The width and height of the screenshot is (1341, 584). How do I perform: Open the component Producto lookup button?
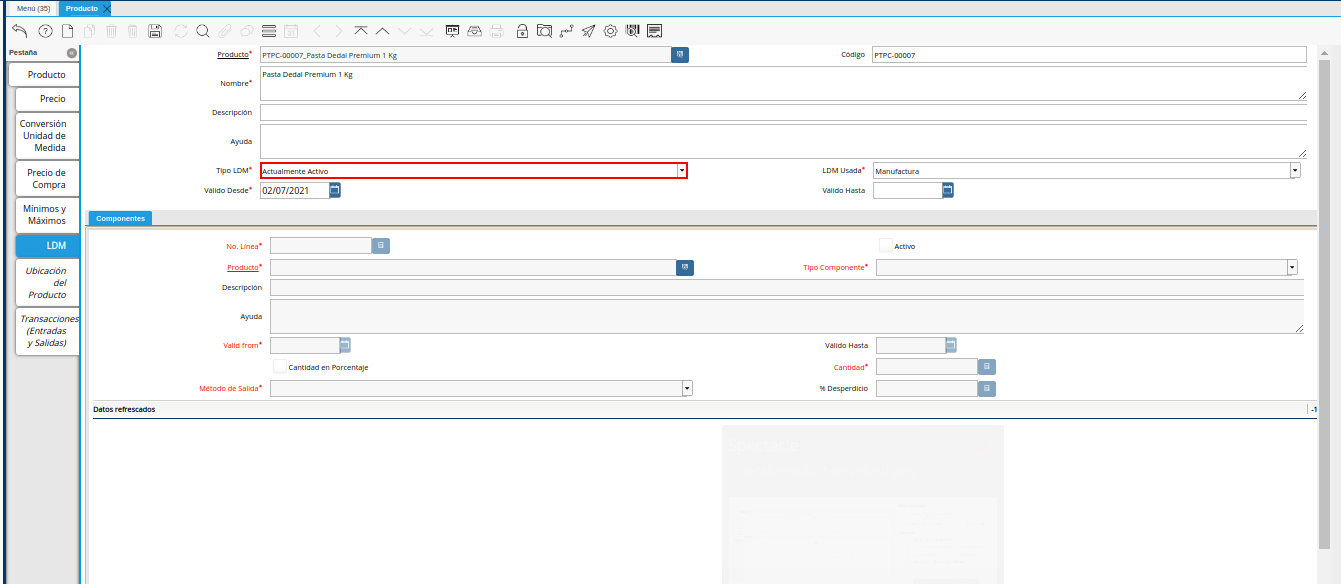point(685,267)
